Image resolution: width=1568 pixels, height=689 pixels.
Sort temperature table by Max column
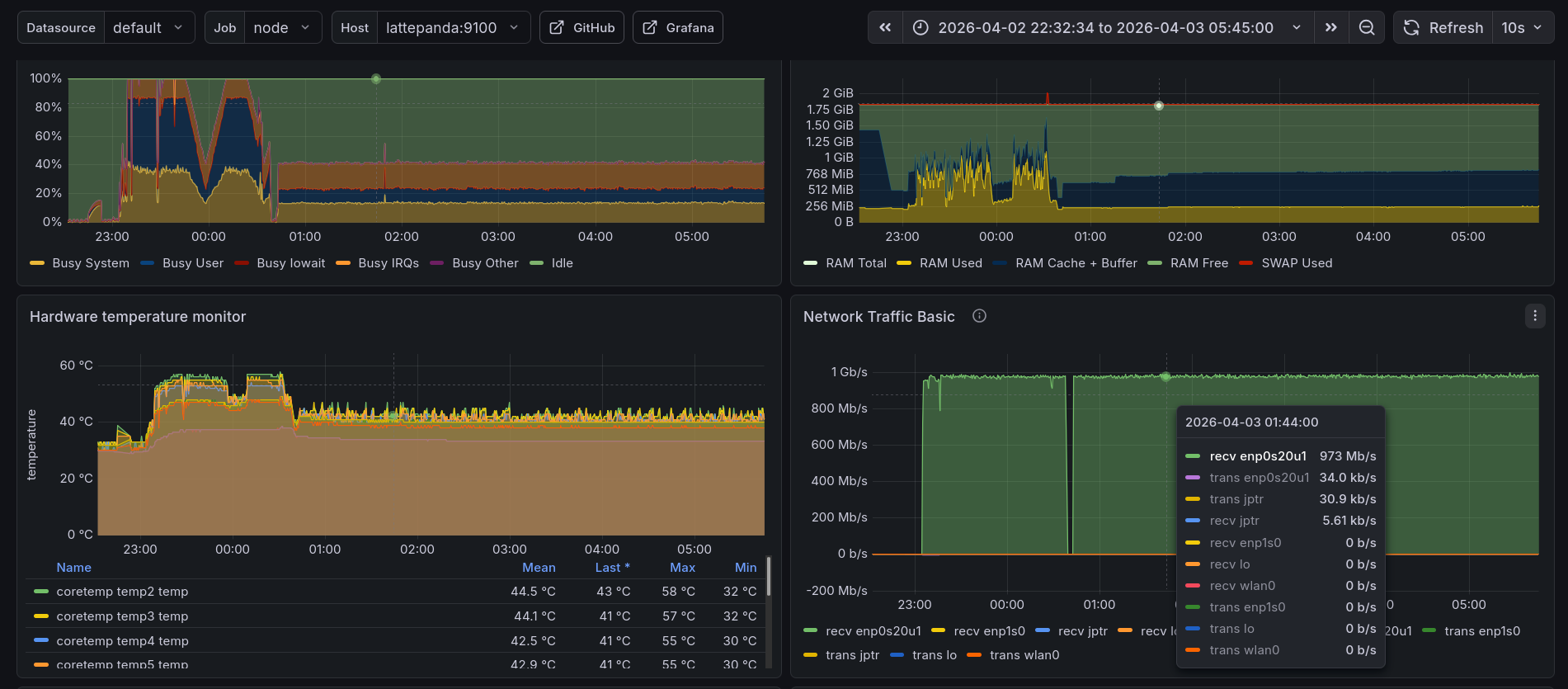682,568
